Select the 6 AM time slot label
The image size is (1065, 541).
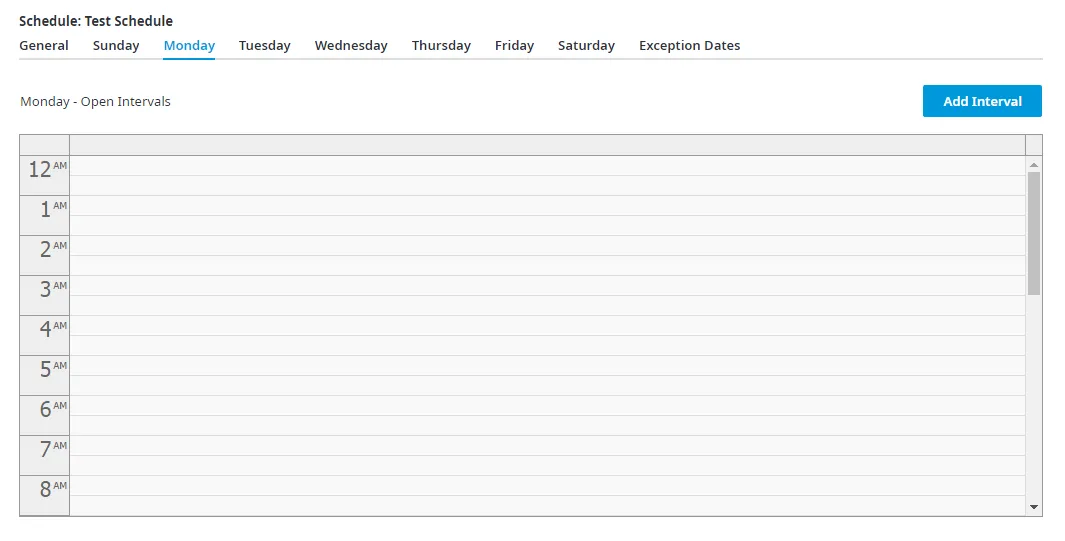pos(45,416)
